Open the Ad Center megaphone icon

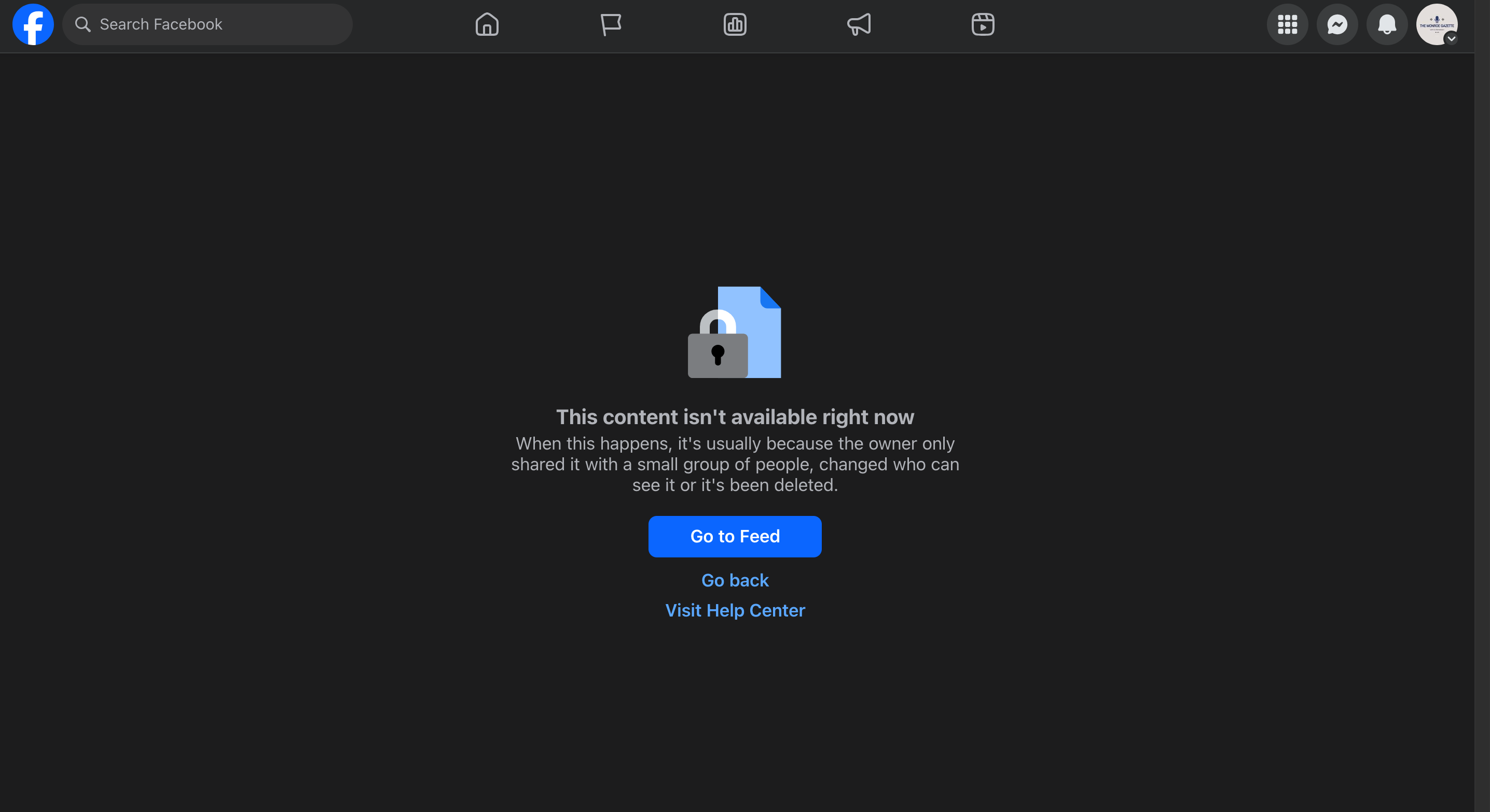pyautogui.click(x=859, y=24)
